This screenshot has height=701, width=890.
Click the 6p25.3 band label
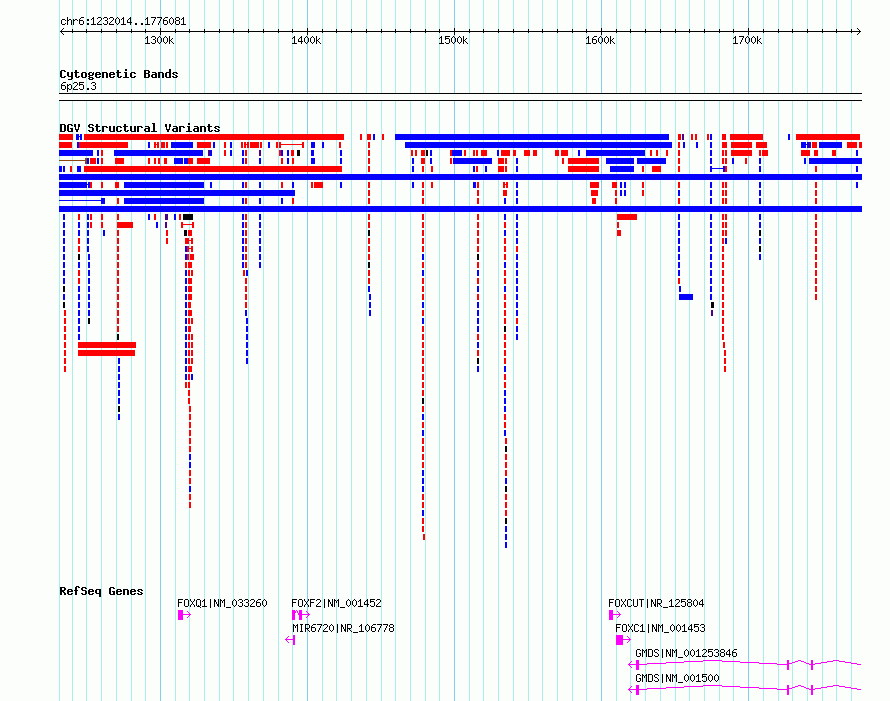78,86
